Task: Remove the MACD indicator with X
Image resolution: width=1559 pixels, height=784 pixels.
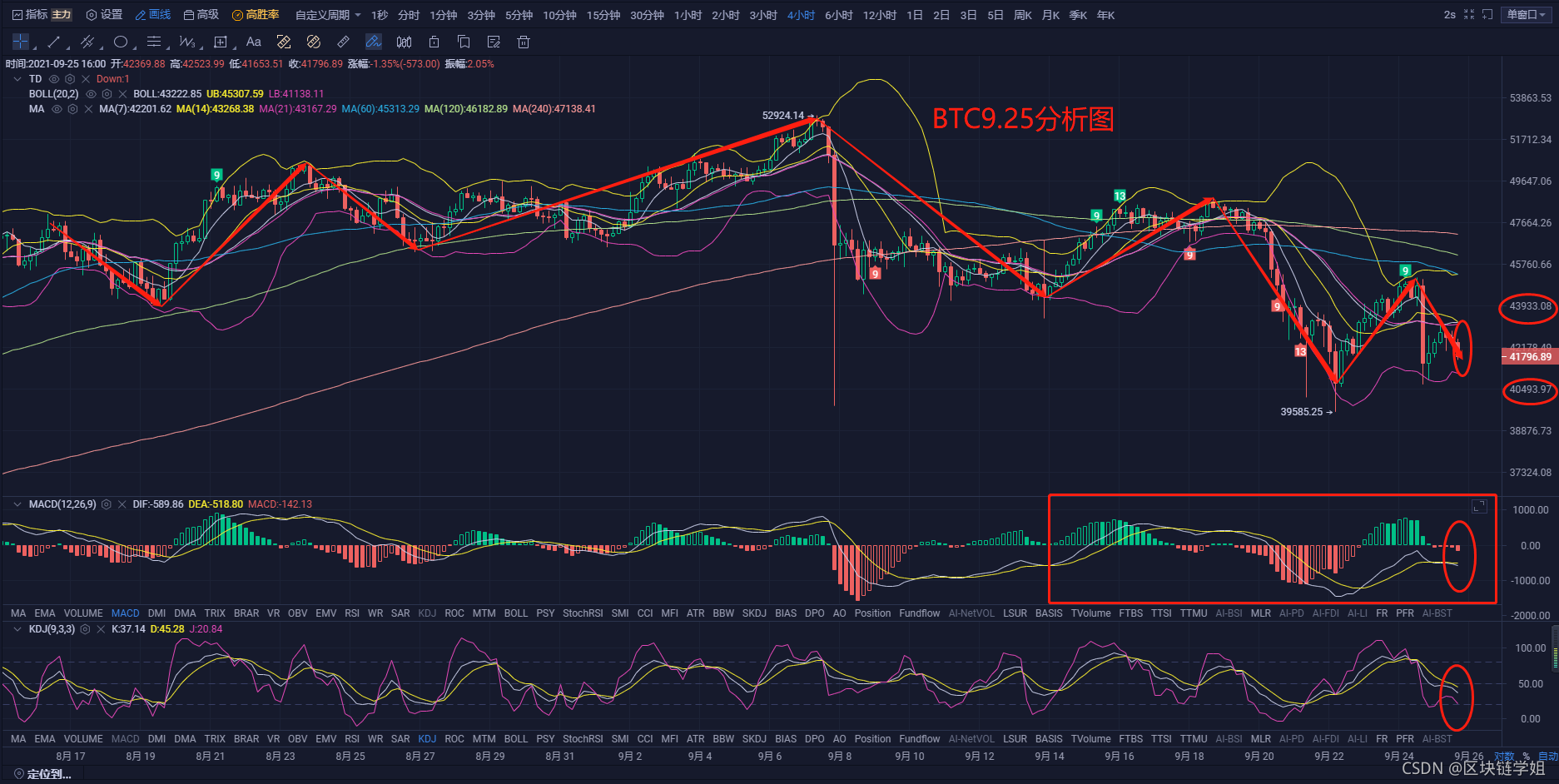Action: click(122, 504)
